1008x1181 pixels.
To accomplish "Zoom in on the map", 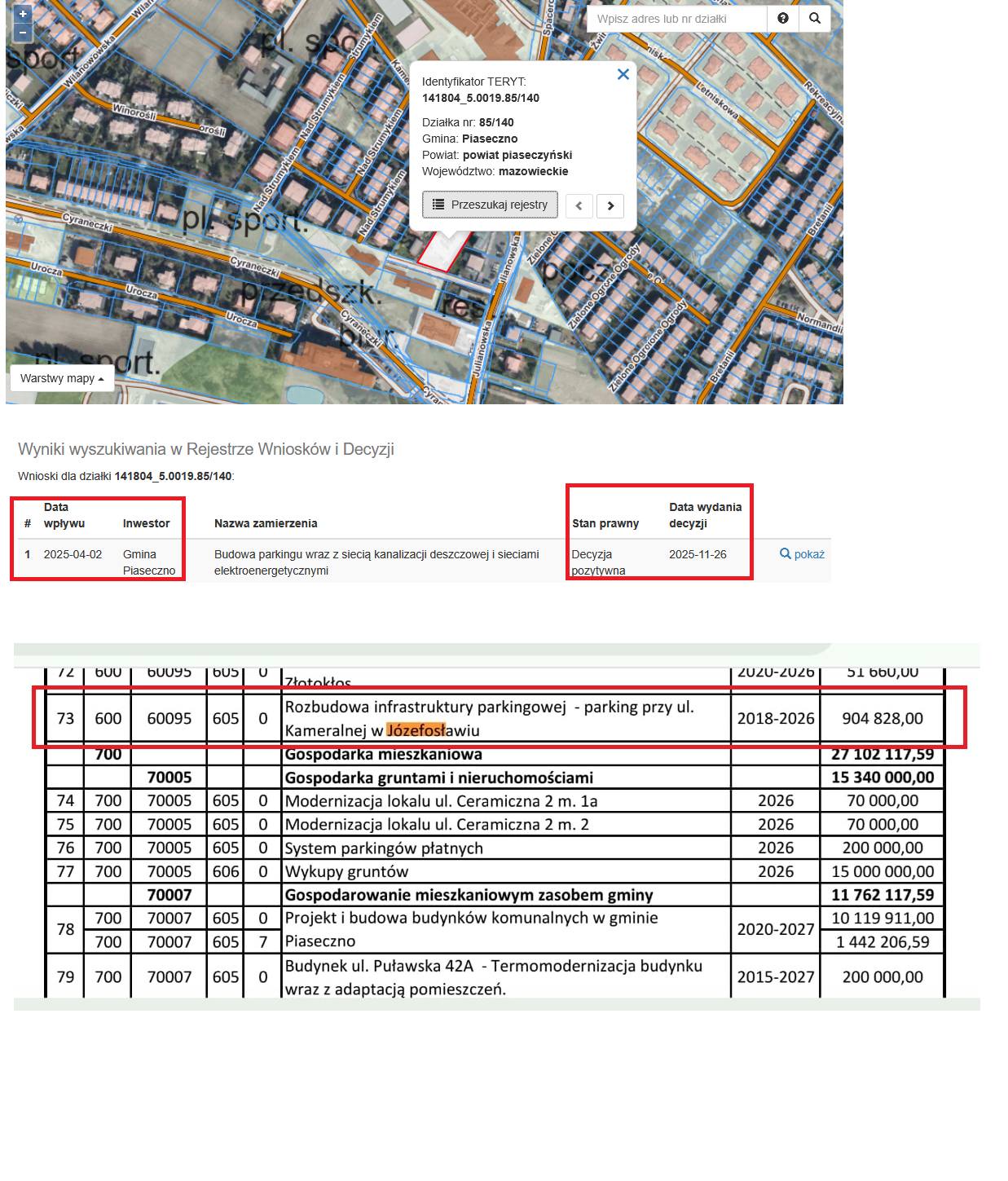I will [23, 14].
